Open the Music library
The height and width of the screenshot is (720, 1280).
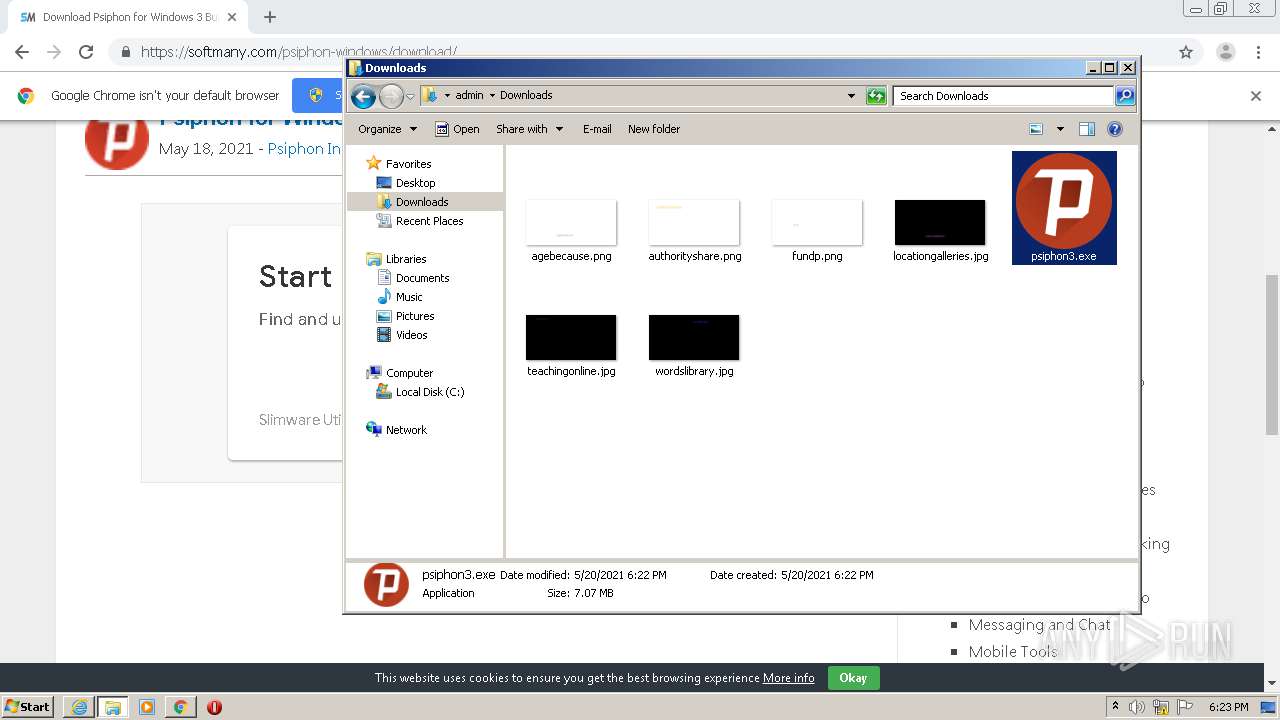click(409, 297)
